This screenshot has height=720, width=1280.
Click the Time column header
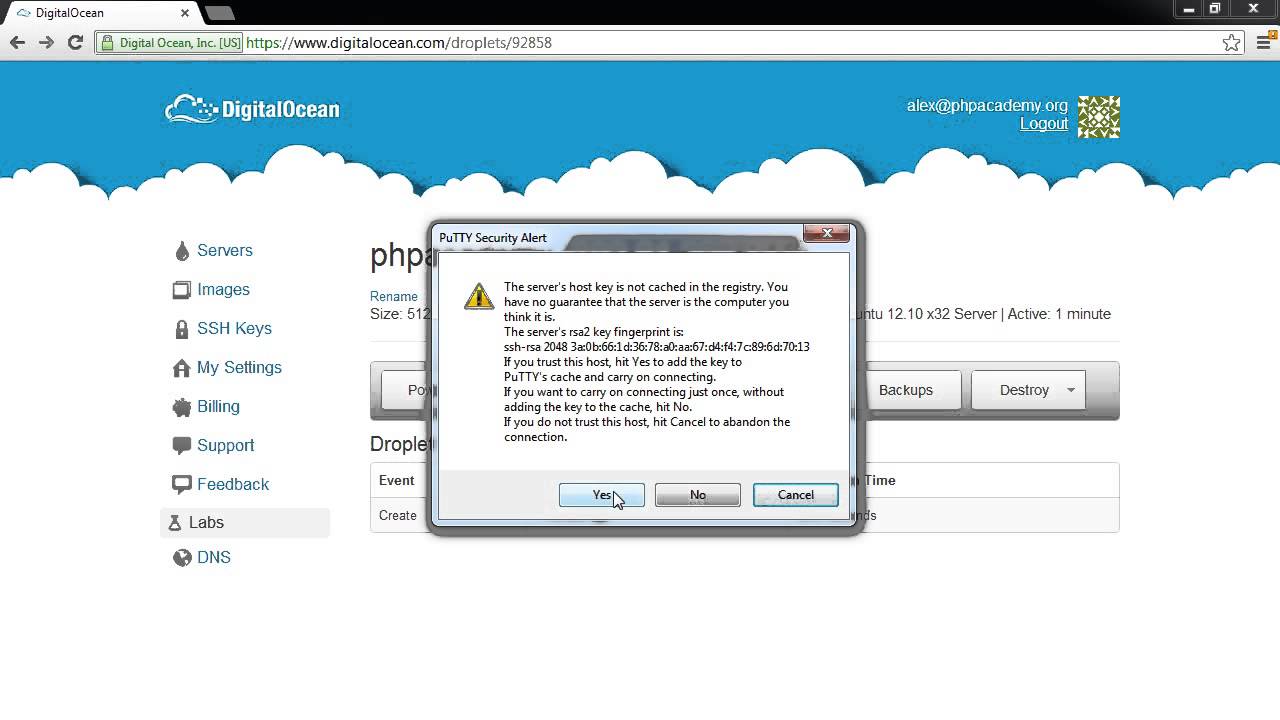pyautogui.click(x=880, y=480)
